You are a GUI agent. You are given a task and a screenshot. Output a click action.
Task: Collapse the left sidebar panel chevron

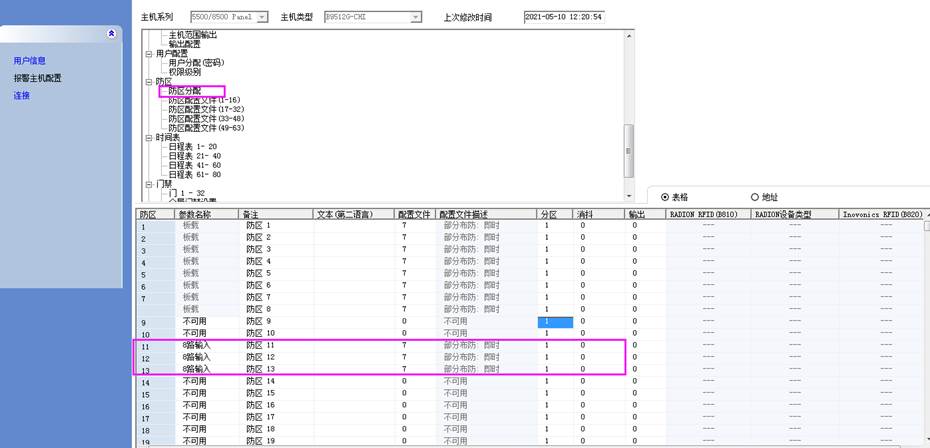[111, 34]
